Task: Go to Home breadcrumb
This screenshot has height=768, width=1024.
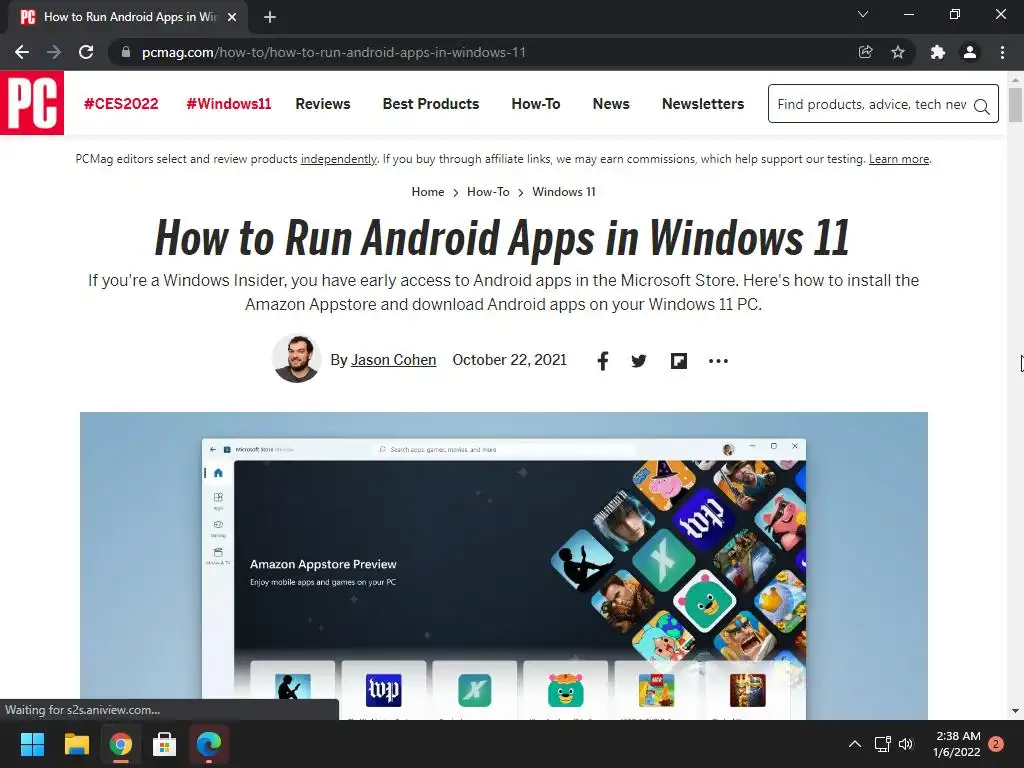Action: [428, 192]
